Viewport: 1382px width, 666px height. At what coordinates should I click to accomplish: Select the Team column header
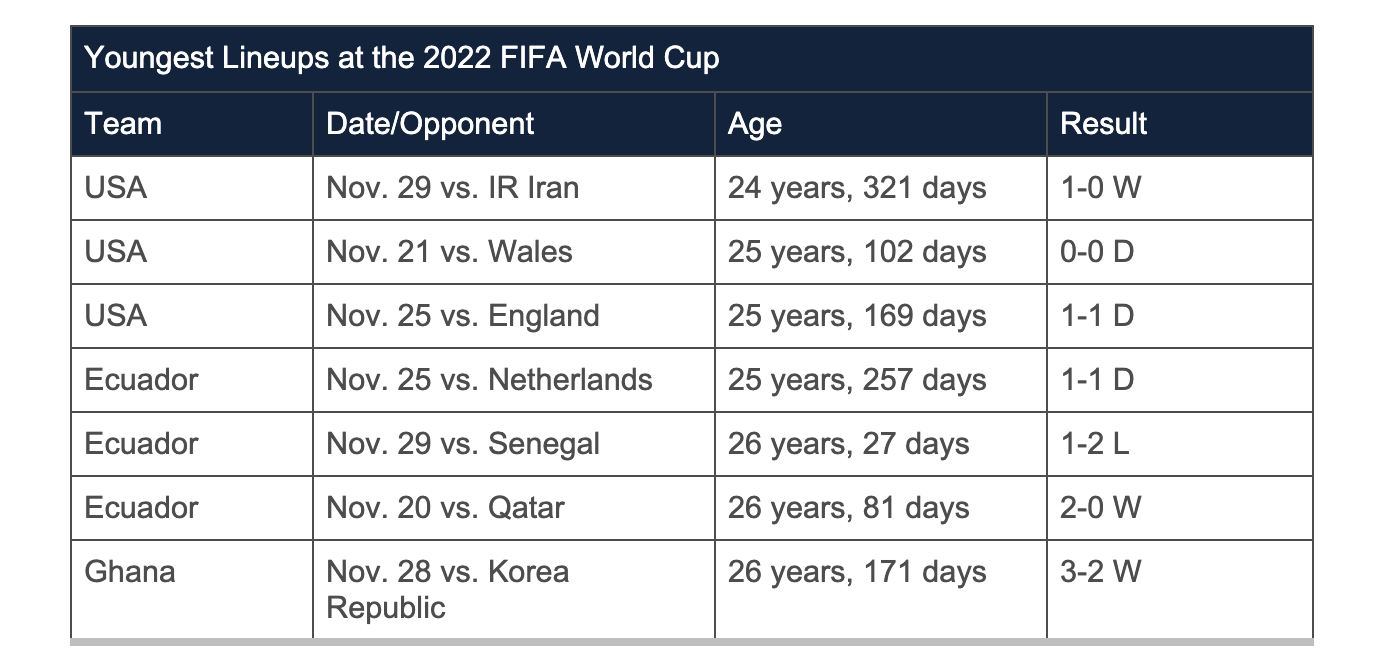192,124
